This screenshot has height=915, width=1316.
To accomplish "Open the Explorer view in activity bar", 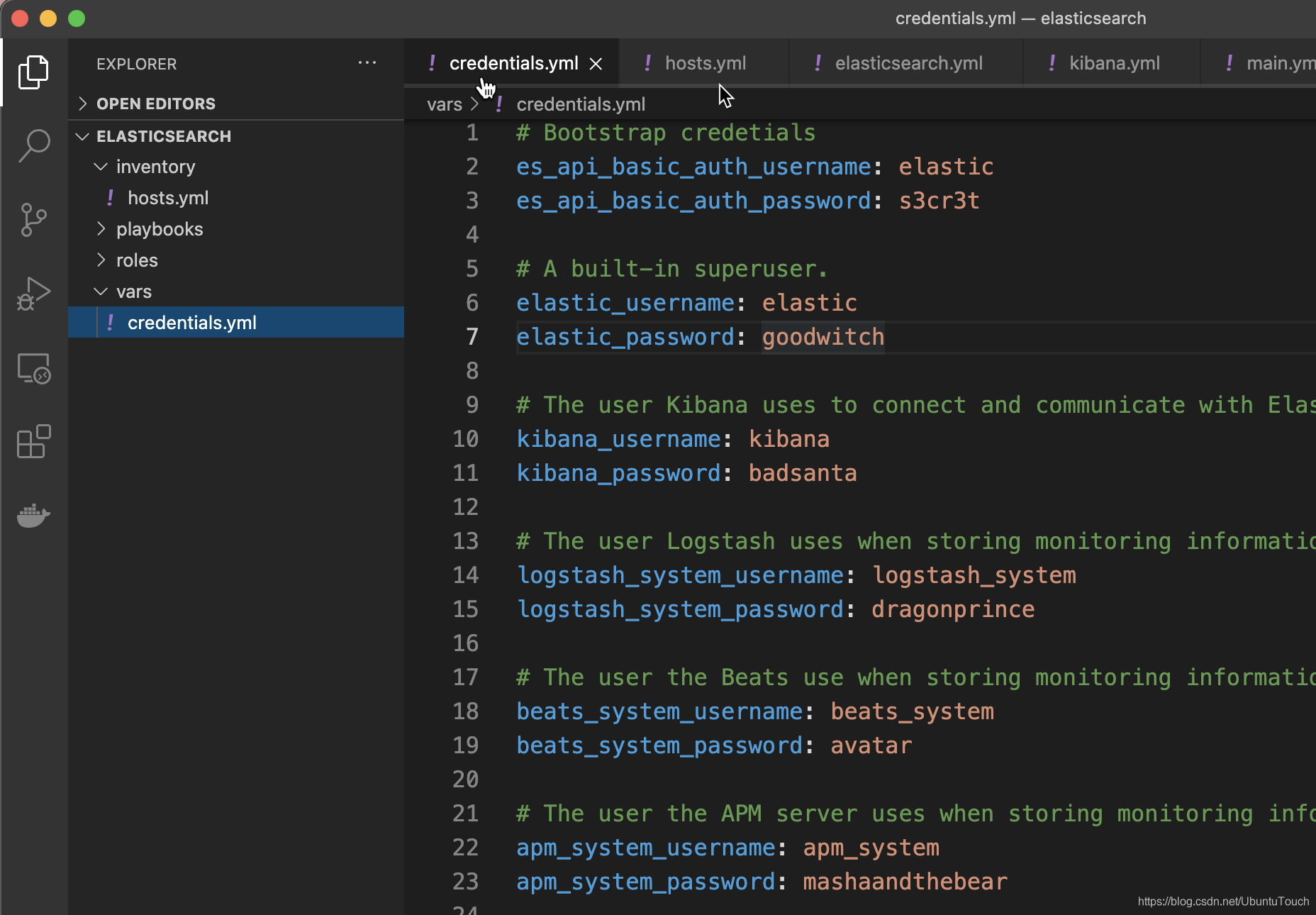I will pos(33,72).
